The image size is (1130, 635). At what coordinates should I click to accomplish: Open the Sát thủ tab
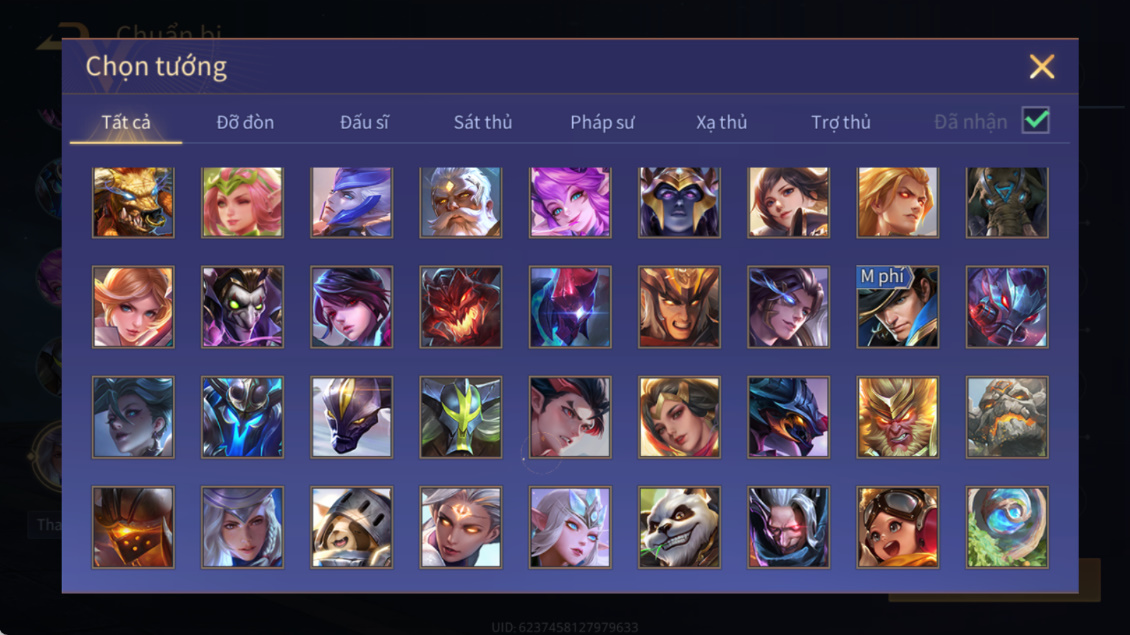pos(483,123)
